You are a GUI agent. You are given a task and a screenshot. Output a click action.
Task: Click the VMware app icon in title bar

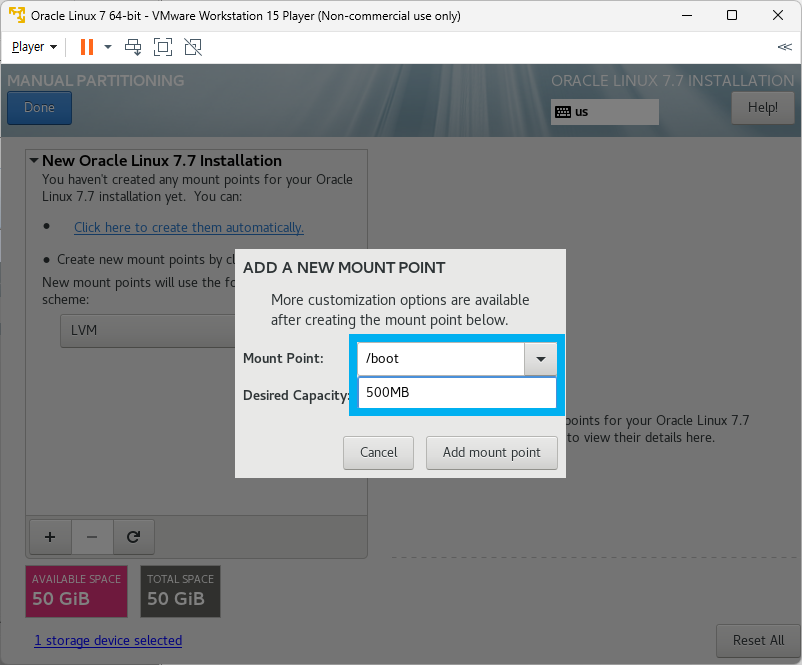[x=16, y=15]
